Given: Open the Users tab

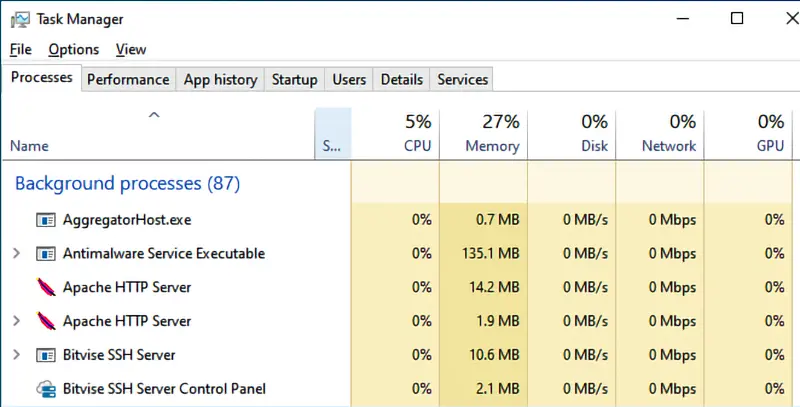Looking at the screenshot, I should 349,80.
